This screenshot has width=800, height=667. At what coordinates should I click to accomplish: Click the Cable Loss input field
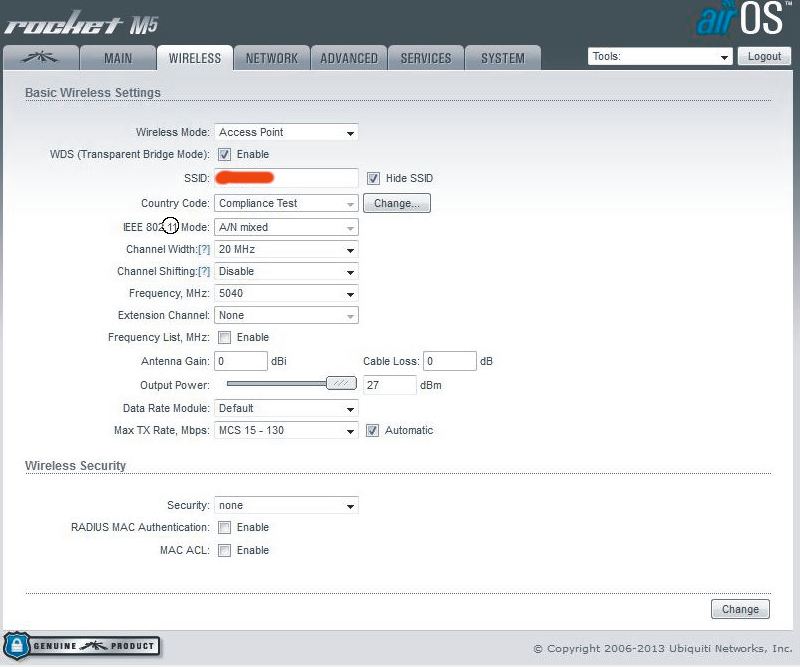[x=449, y=361]
